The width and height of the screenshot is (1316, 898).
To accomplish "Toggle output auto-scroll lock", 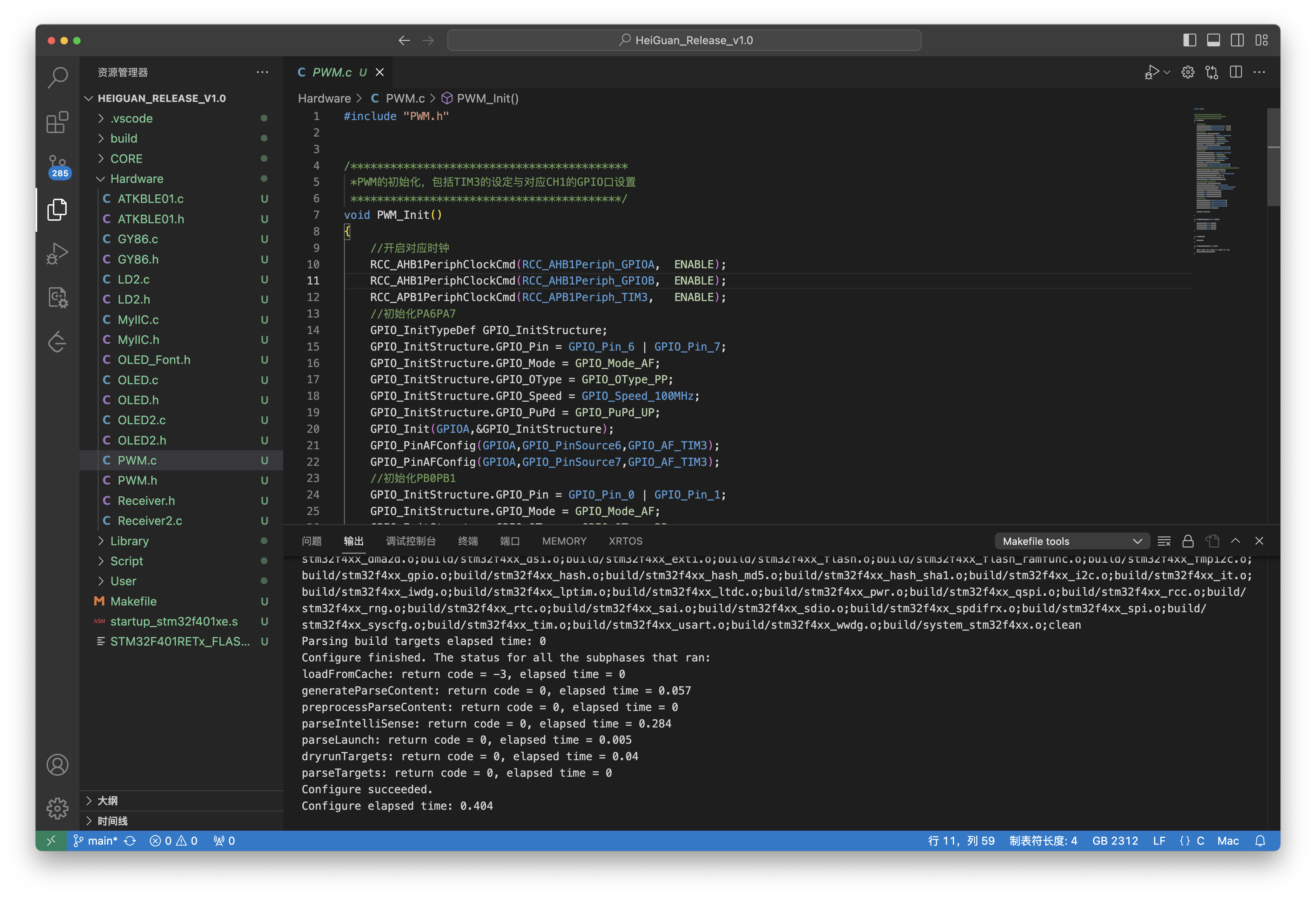I will (x=1188, y=541).
